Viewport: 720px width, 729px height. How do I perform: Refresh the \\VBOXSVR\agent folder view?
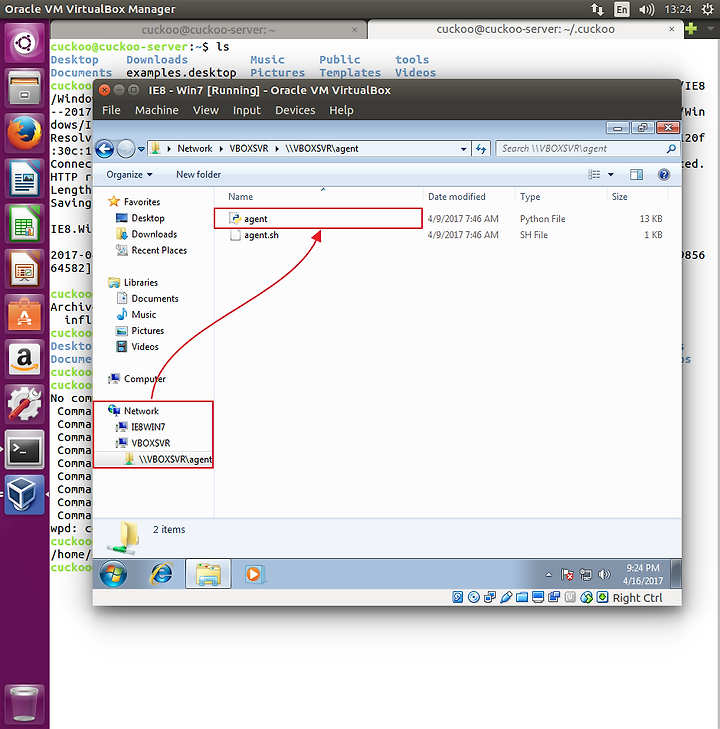tap(481, 149)
